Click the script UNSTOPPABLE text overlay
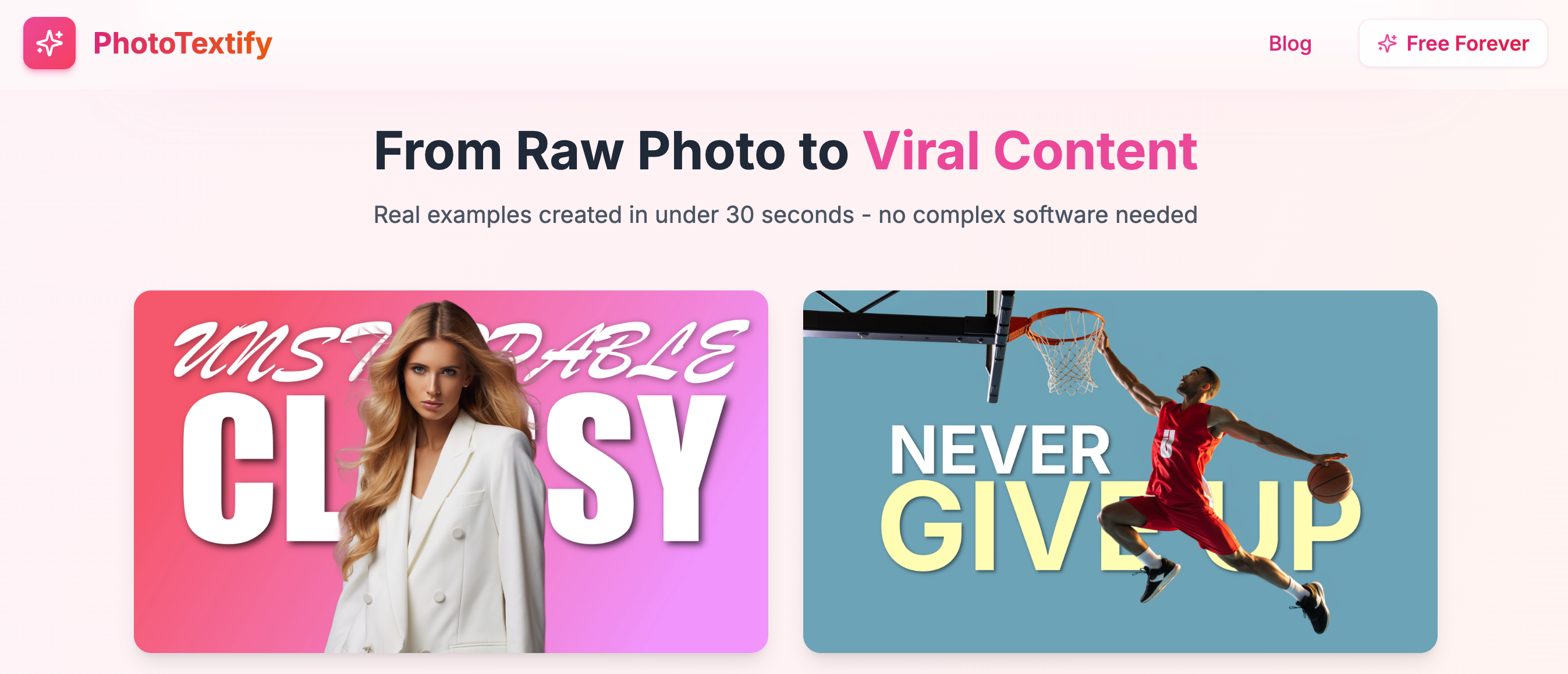The image size is (1568, 674). click(460, 352)
